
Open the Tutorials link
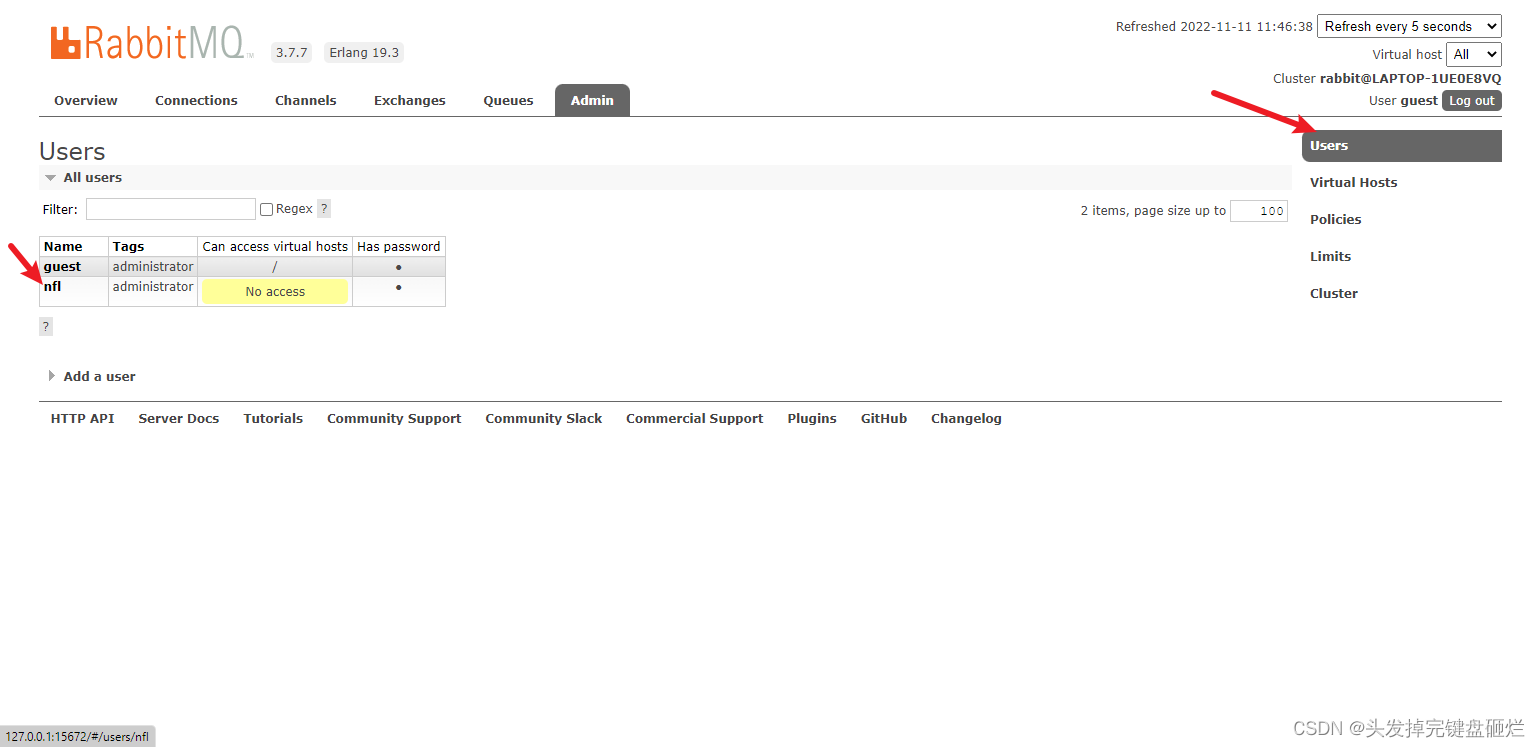(x=273, y=419)
